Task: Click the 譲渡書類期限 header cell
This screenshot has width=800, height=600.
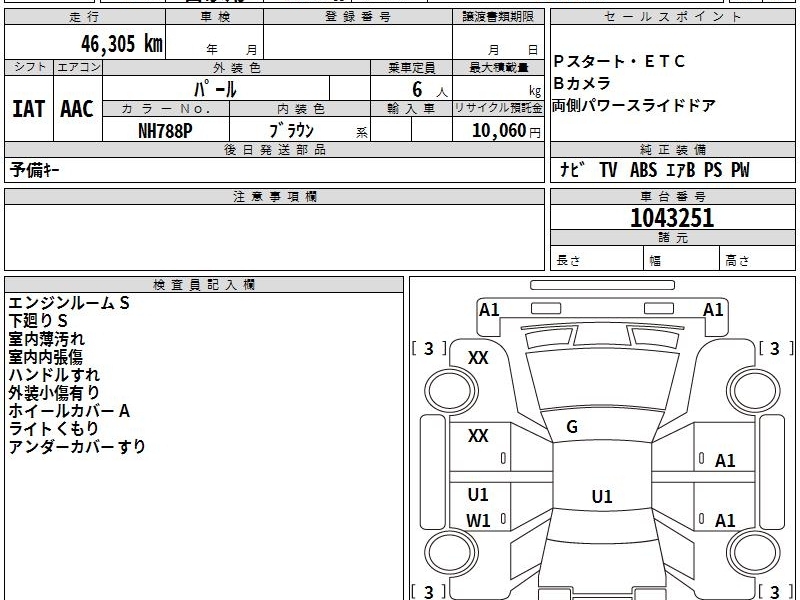Action: tap(498, 17)
